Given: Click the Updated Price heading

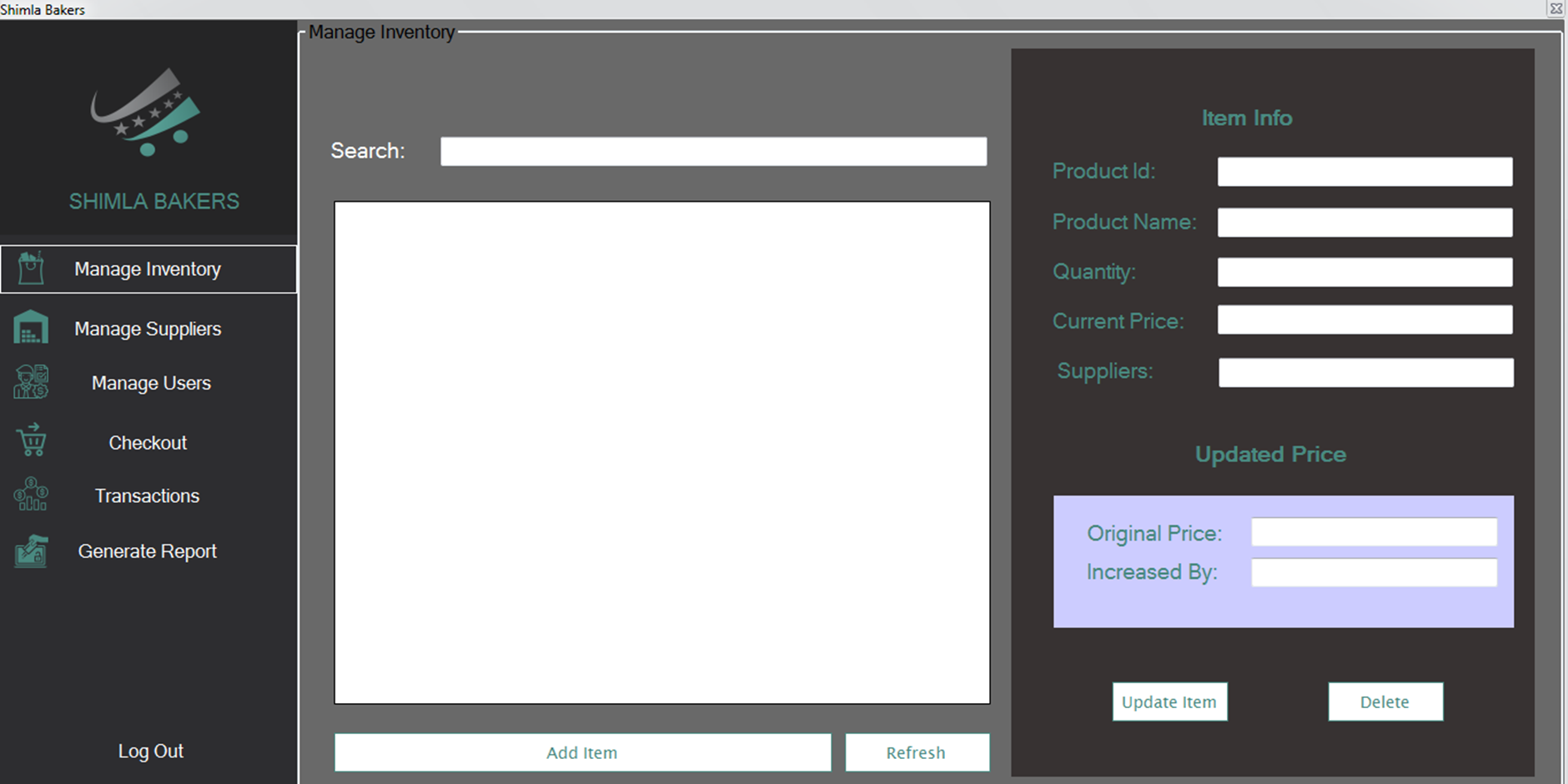Looking at the screenshot, I should (x=1270, y=454).
